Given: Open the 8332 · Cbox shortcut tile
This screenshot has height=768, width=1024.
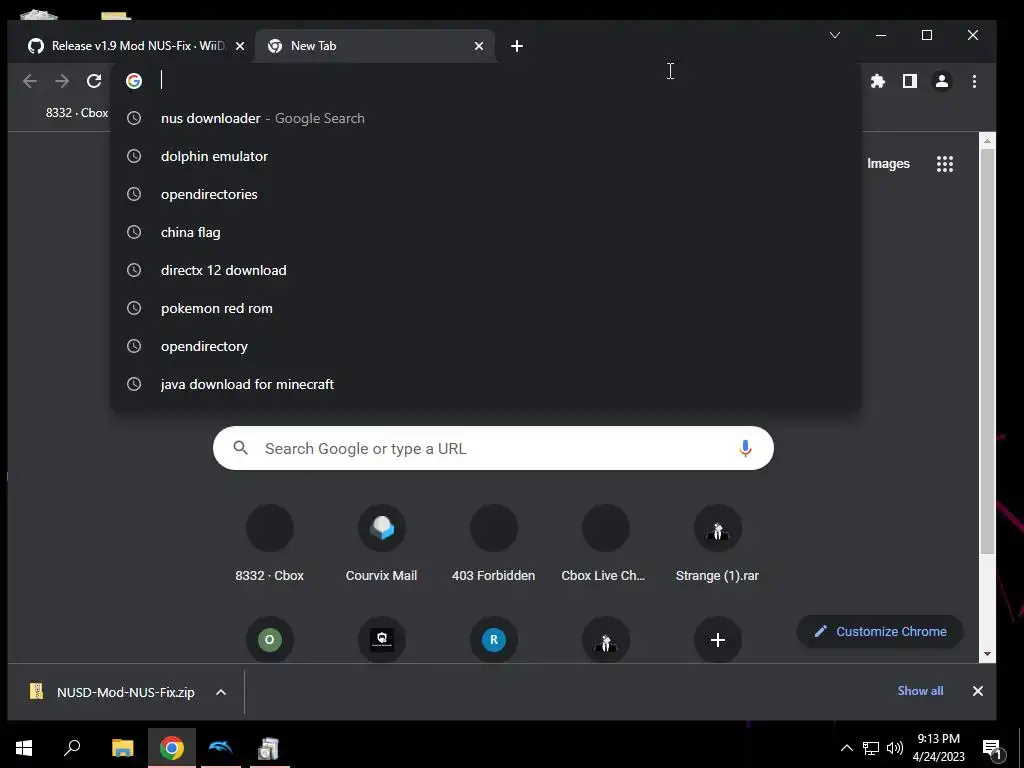Looking at the screenshot, I should (270, 543).
